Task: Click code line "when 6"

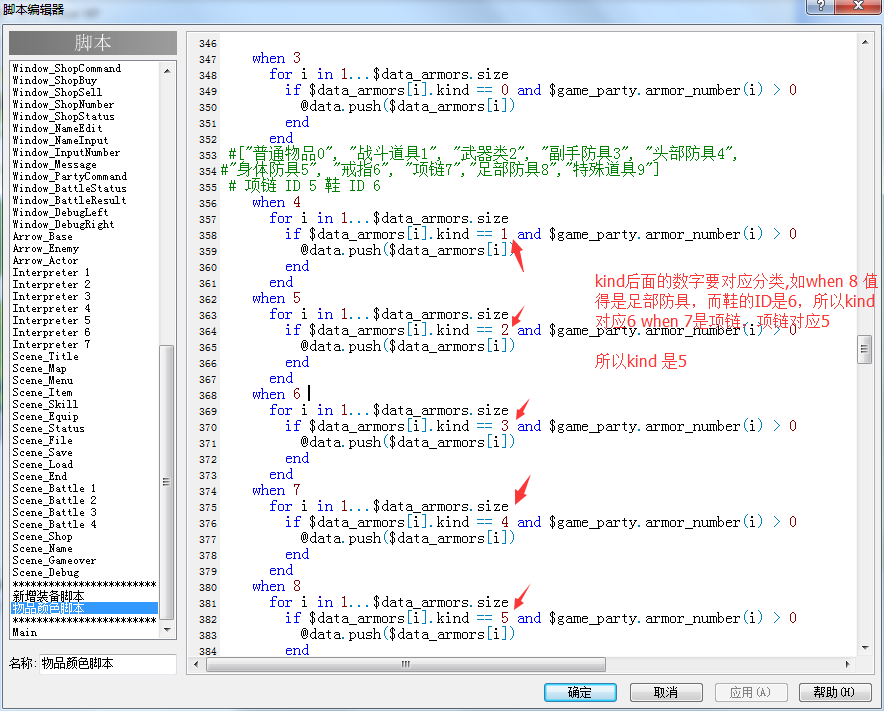Action: [x=276, y=394]
